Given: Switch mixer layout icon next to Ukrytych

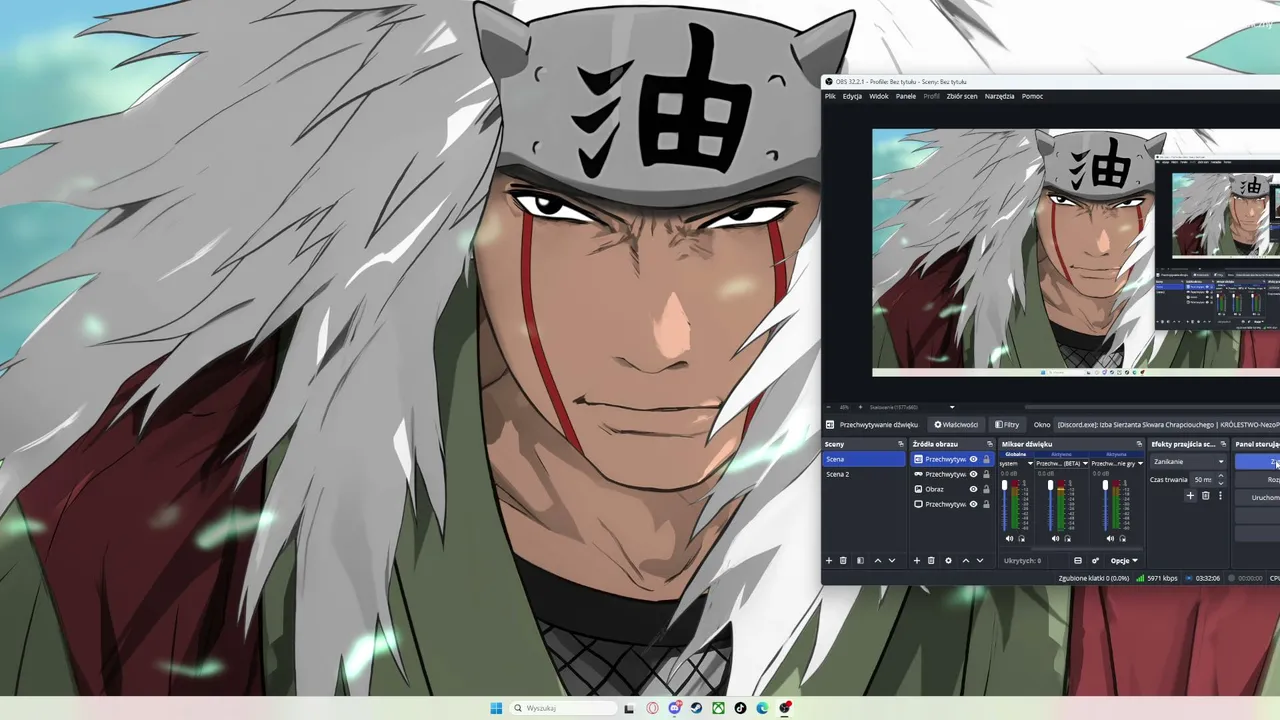Looking at the screenshot, I should click(x=1078, y=561).
